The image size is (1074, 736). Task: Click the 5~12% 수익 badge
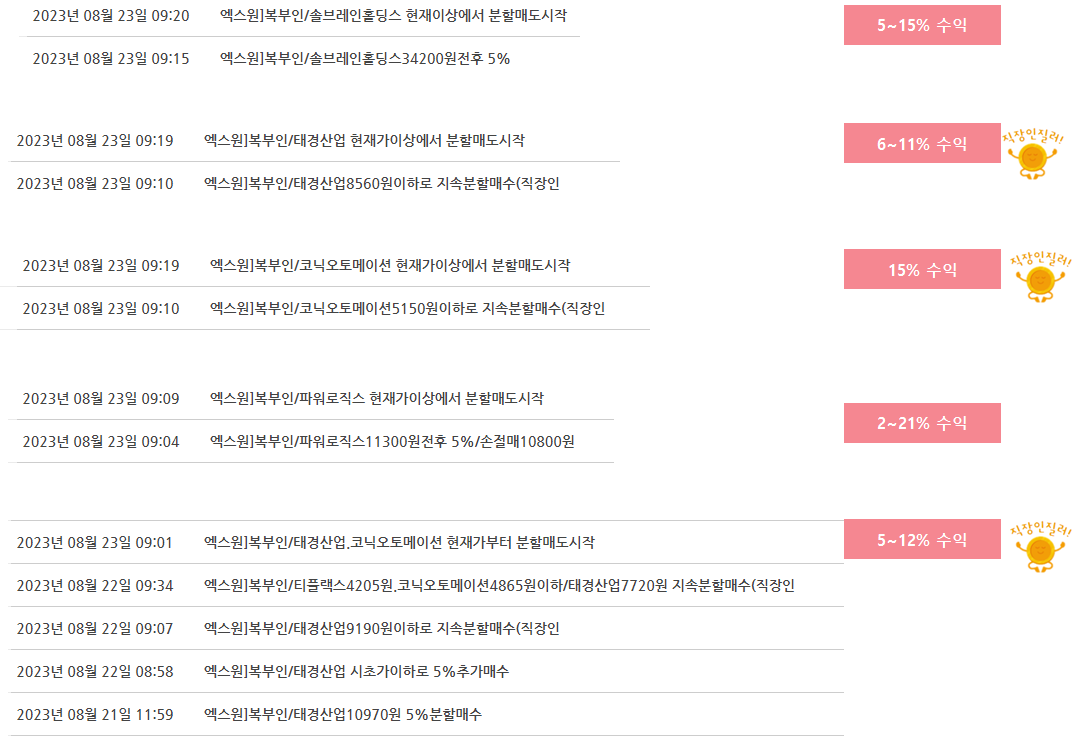click(922, 540)
